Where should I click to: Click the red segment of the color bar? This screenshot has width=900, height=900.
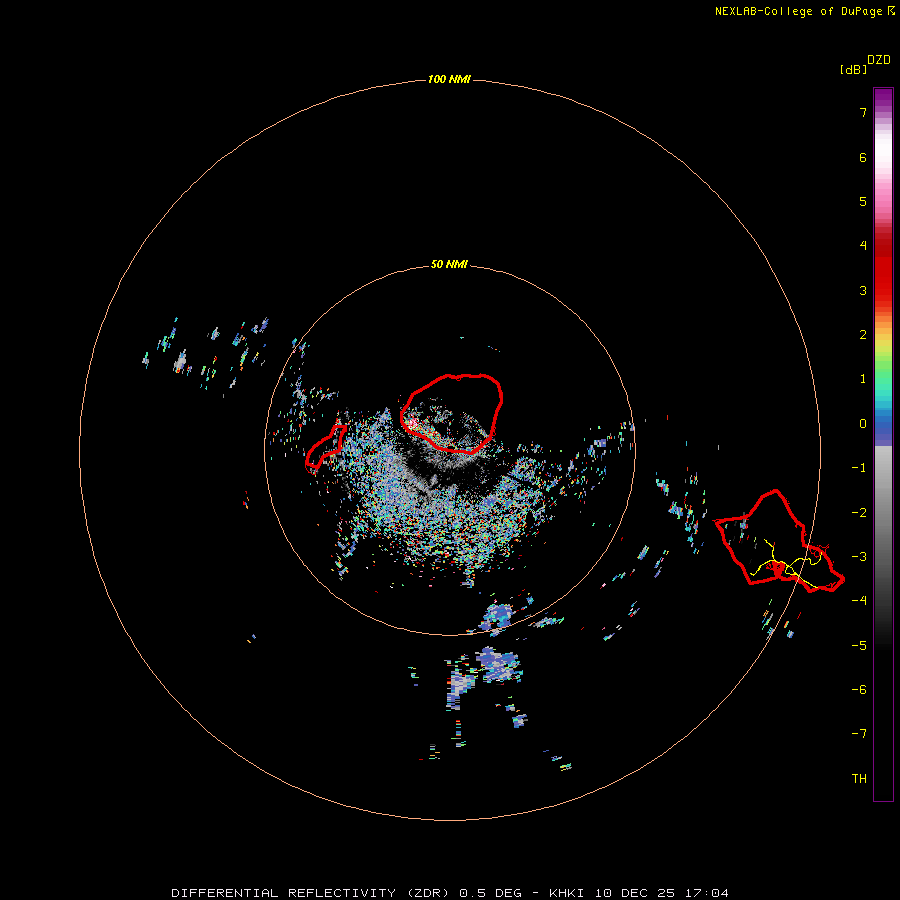click(883, 270)
